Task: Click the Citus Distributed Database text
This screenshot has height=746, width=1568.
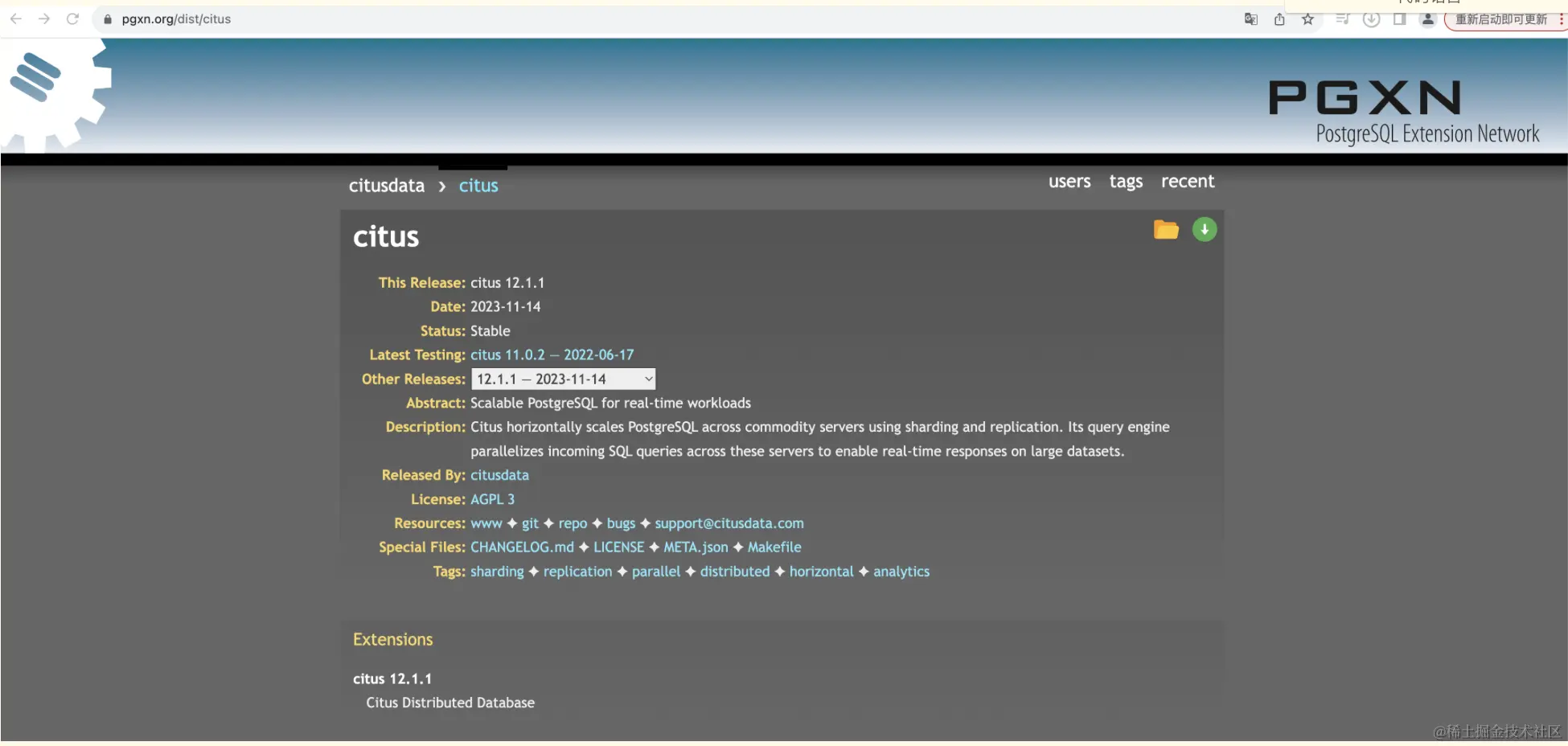Action: click(x=450, y=703)
